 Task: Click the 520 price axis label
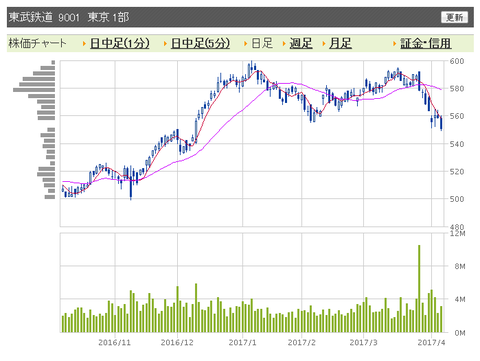(457, 172)
